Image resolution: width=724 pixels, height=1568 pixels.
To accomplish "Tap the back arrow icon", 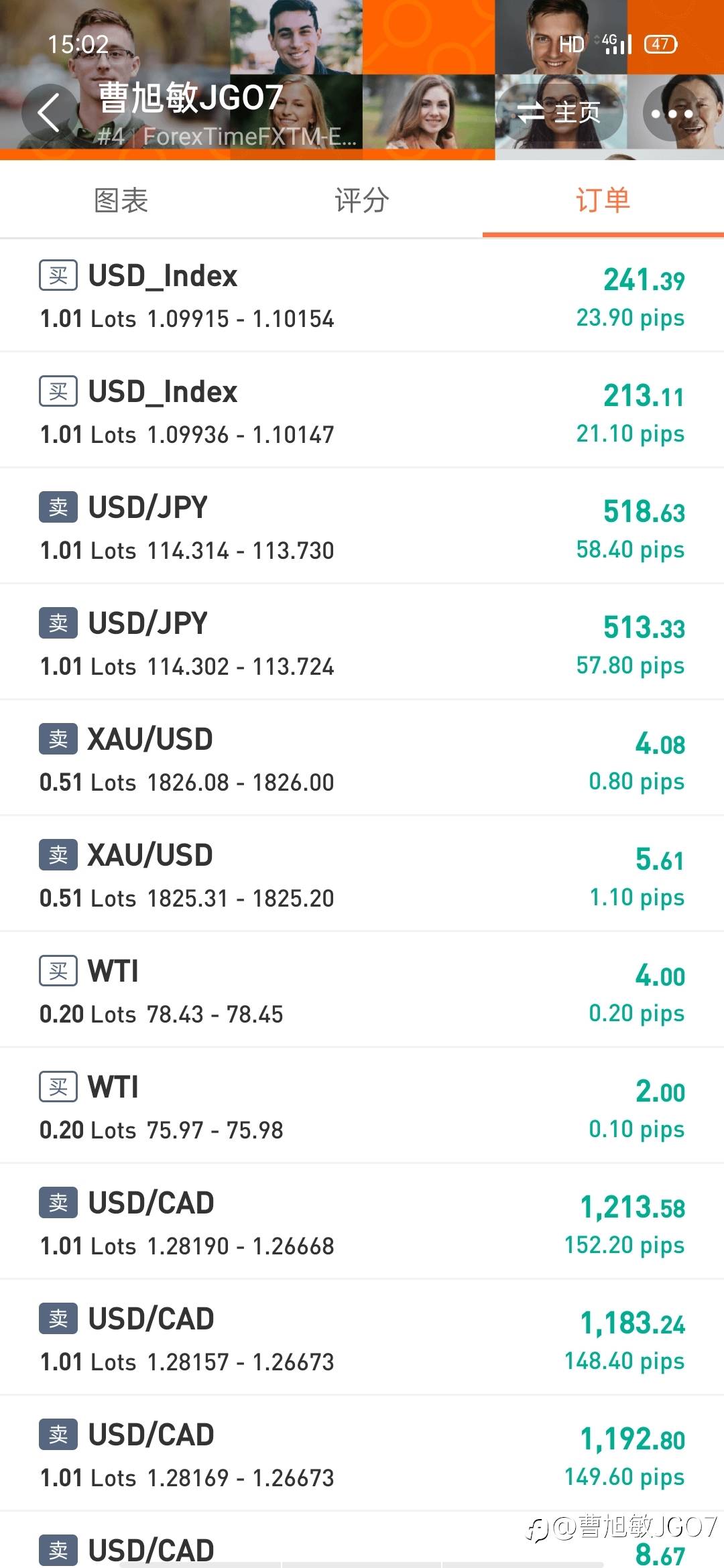I will (48, 112).
